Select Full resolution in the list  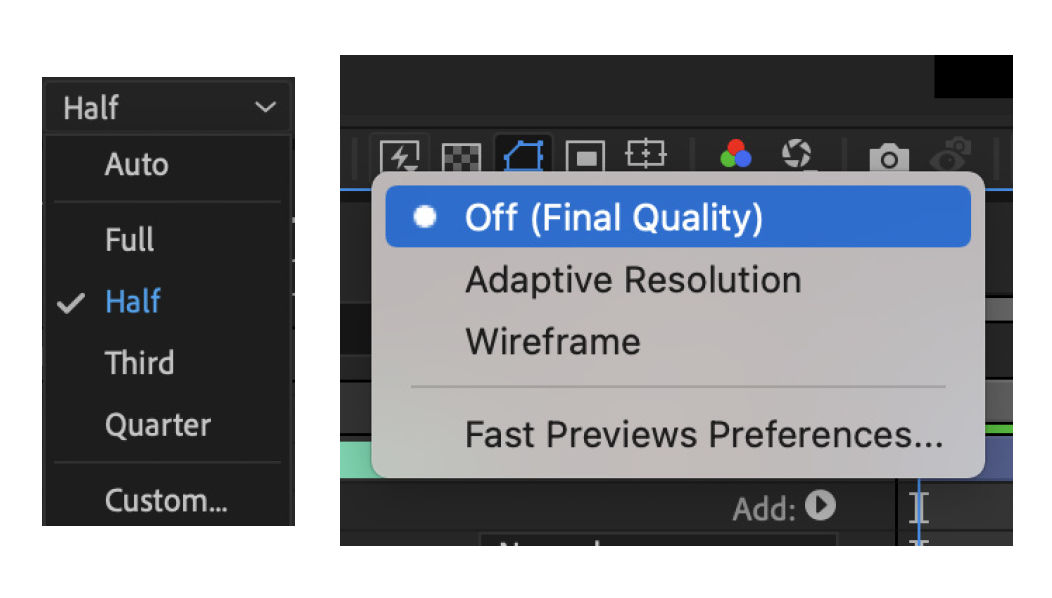[x=130, y=240]
